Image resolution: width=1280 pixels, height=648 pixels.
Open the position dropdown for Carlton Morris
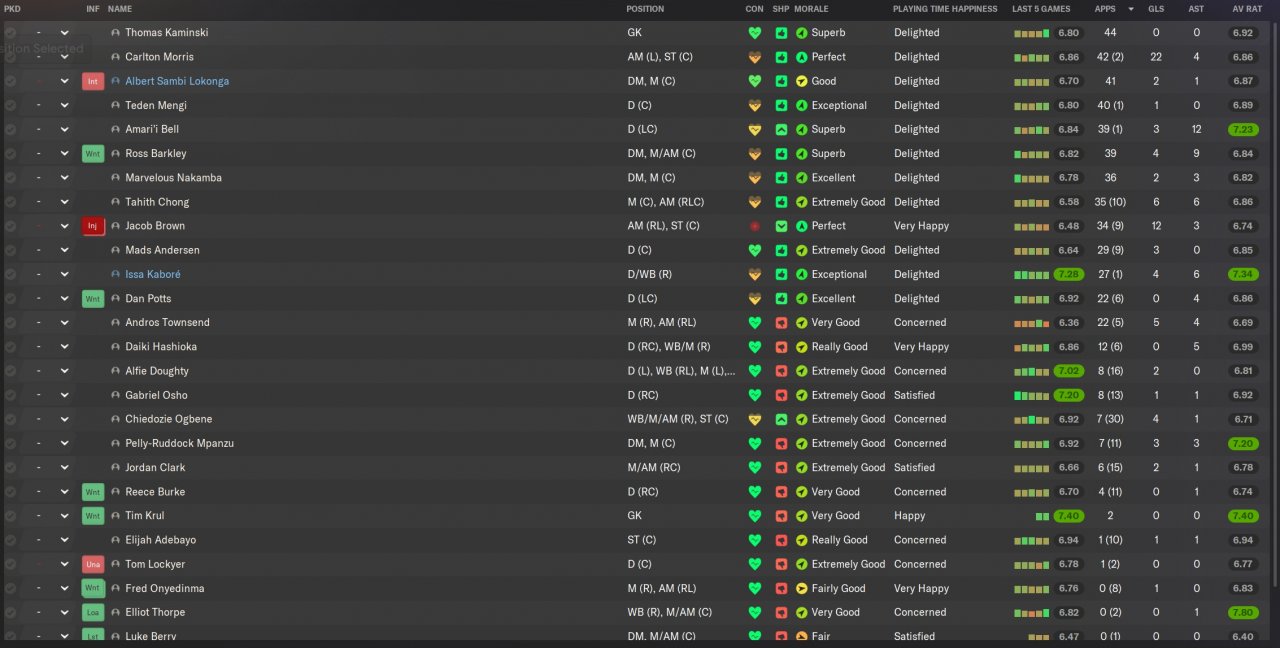[64, 57]
